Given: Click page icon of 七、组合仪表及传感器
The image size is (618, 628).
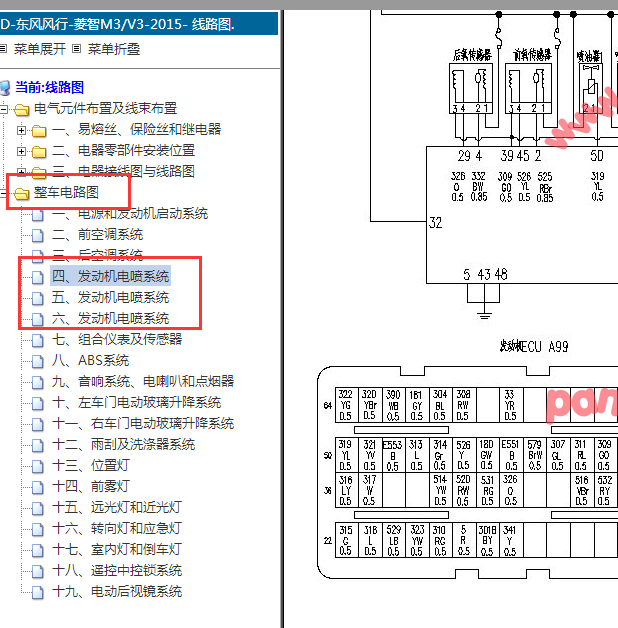Looking at the screenshot, I should tap(38, 341).
